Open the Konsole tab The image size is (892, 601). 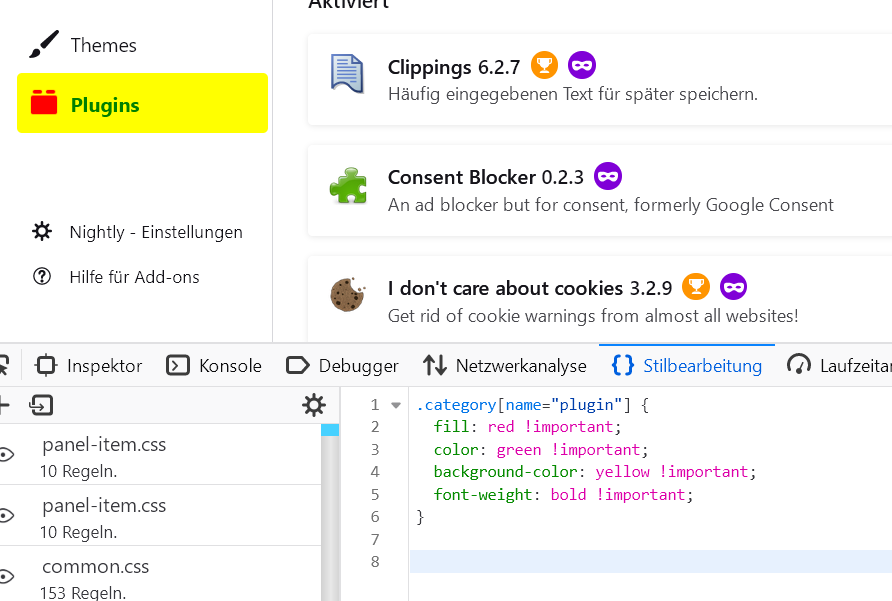214,366
